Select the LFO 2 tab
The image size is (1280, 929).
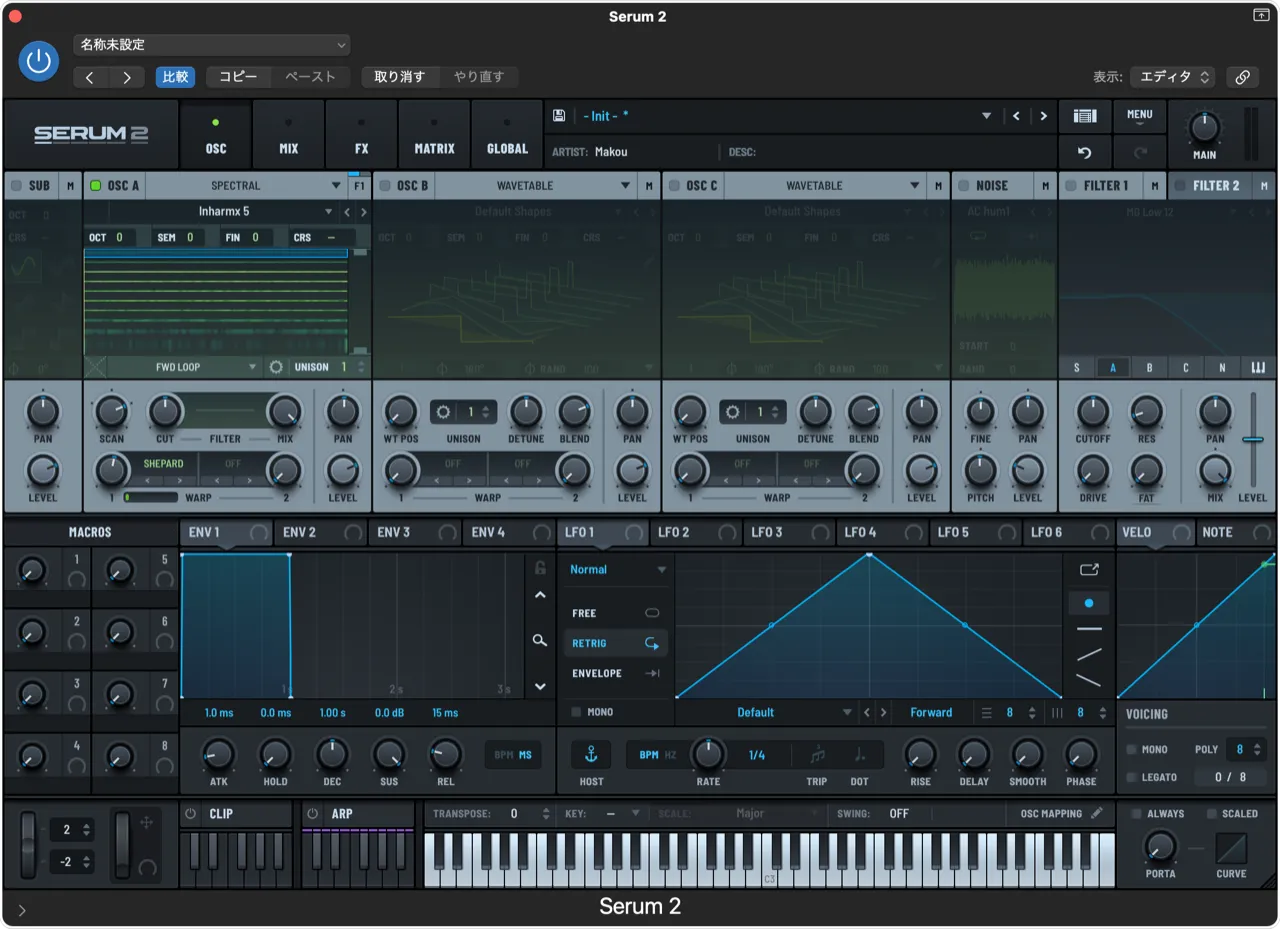[674, 532]
